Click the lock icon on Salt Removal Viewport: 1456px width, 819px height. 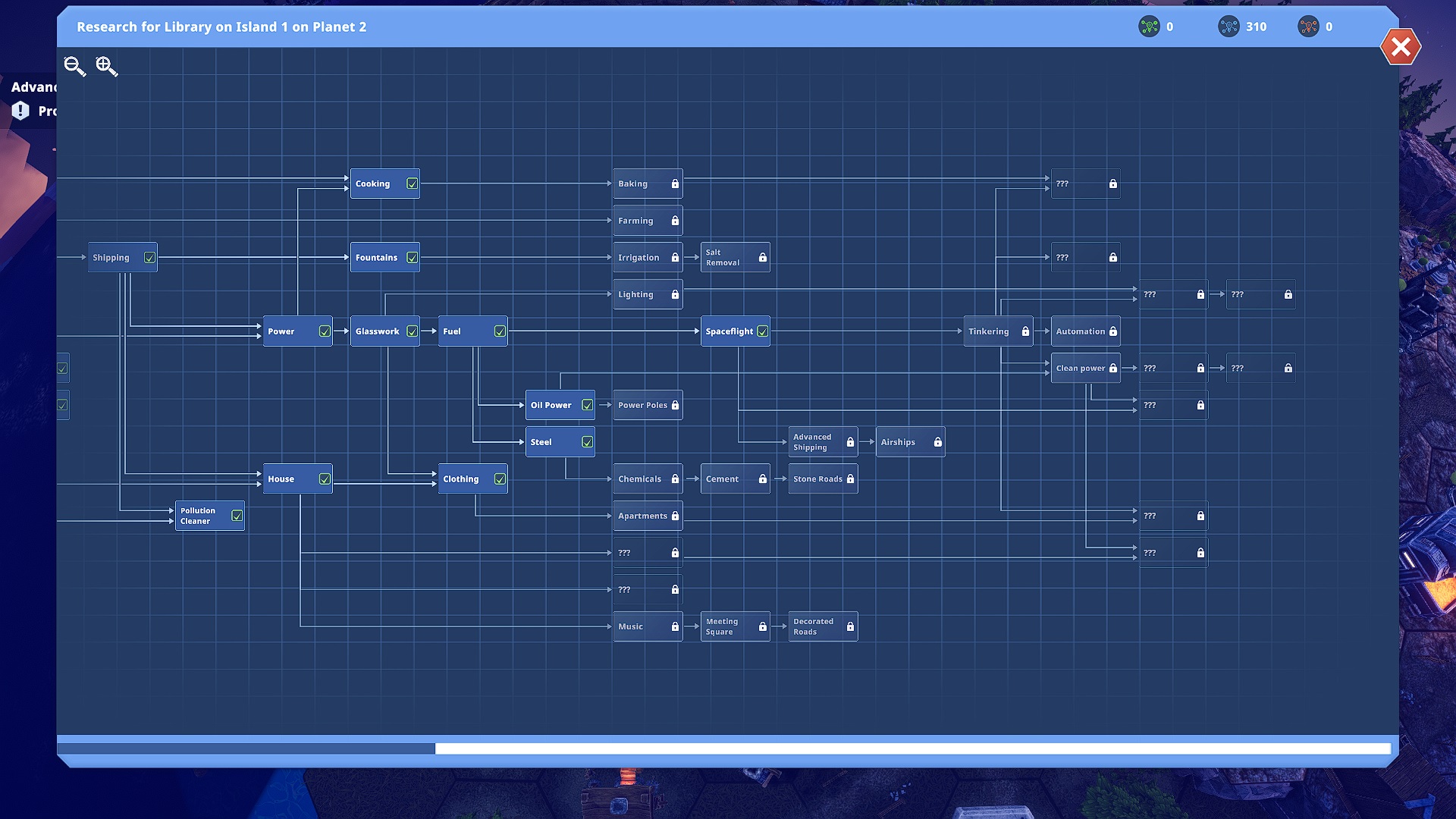pyautogui.click(x=763, y=258)
